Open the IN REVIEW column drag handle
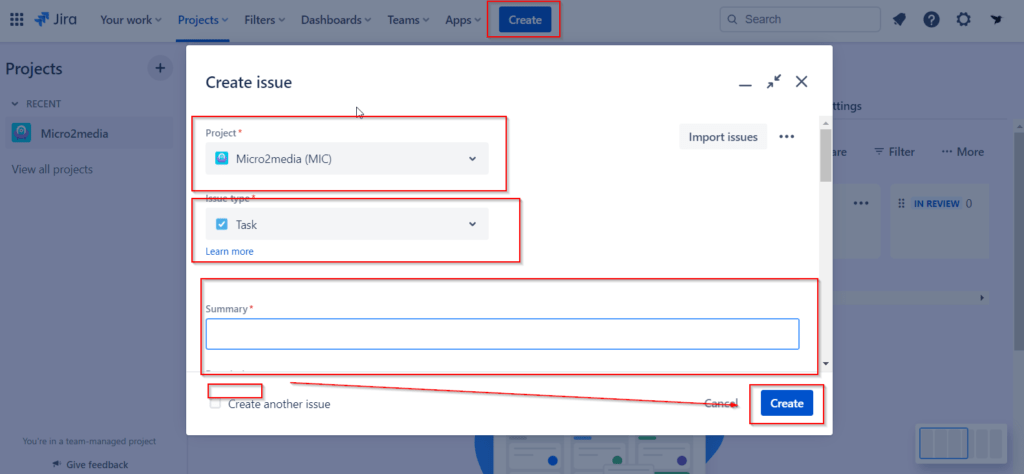The image size is (1024, 474). pos(902,204)
